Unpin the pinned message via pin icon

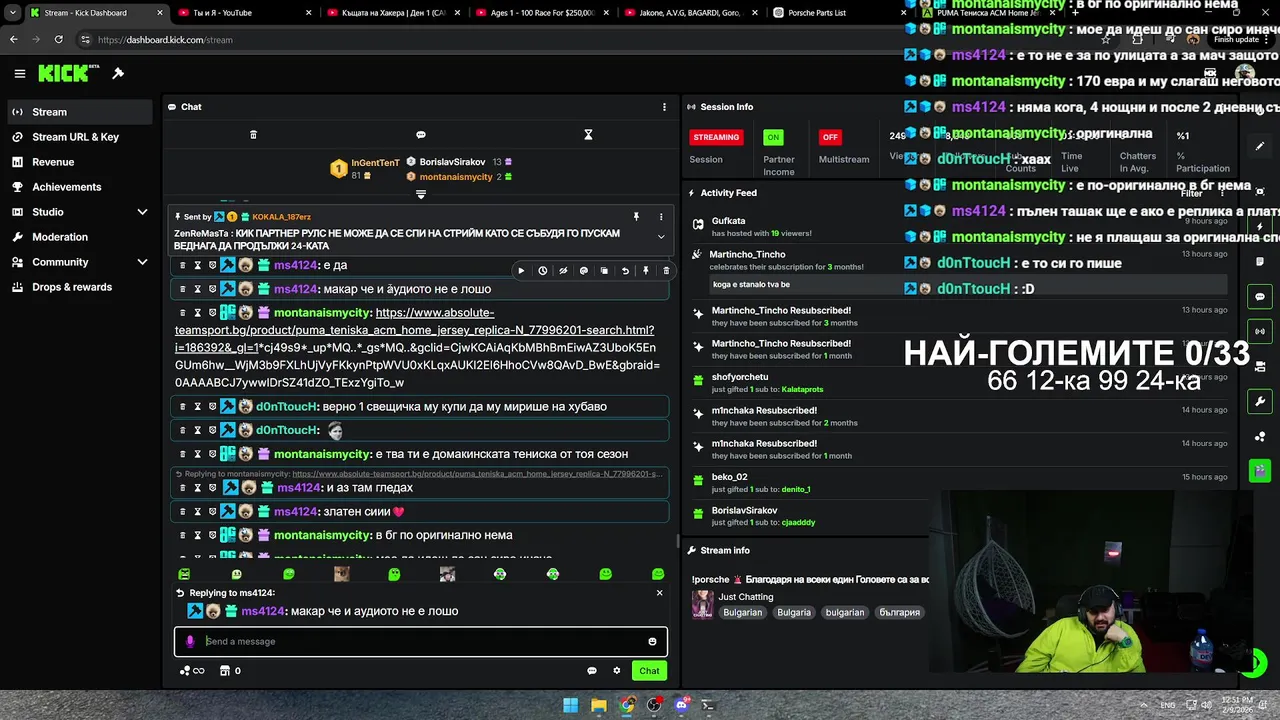coord(636,216)
